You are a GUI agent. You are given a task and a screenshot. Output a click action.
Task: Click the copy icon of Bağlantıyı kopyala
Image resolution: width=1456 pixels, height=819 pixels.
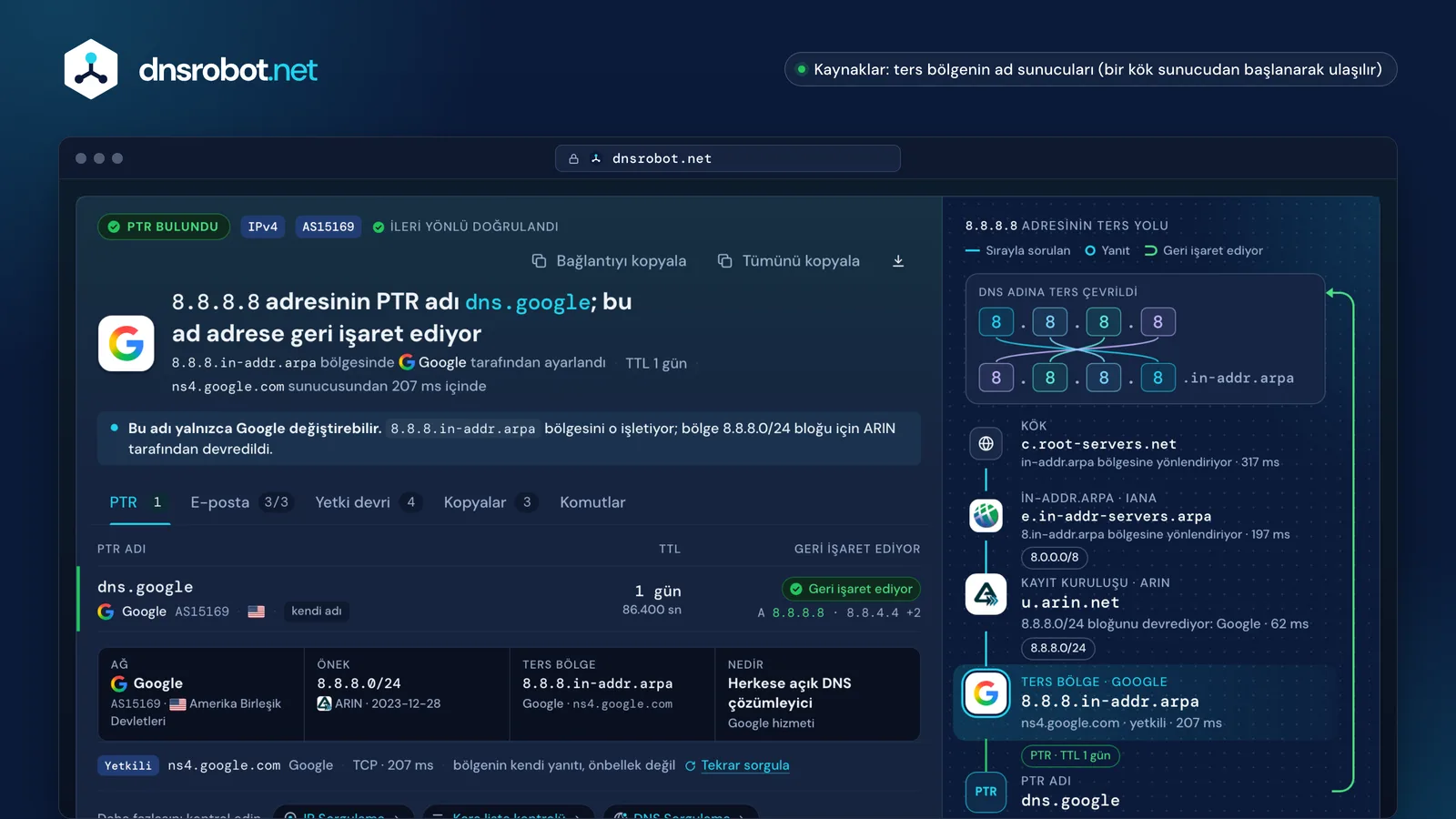tap(539, 261)
